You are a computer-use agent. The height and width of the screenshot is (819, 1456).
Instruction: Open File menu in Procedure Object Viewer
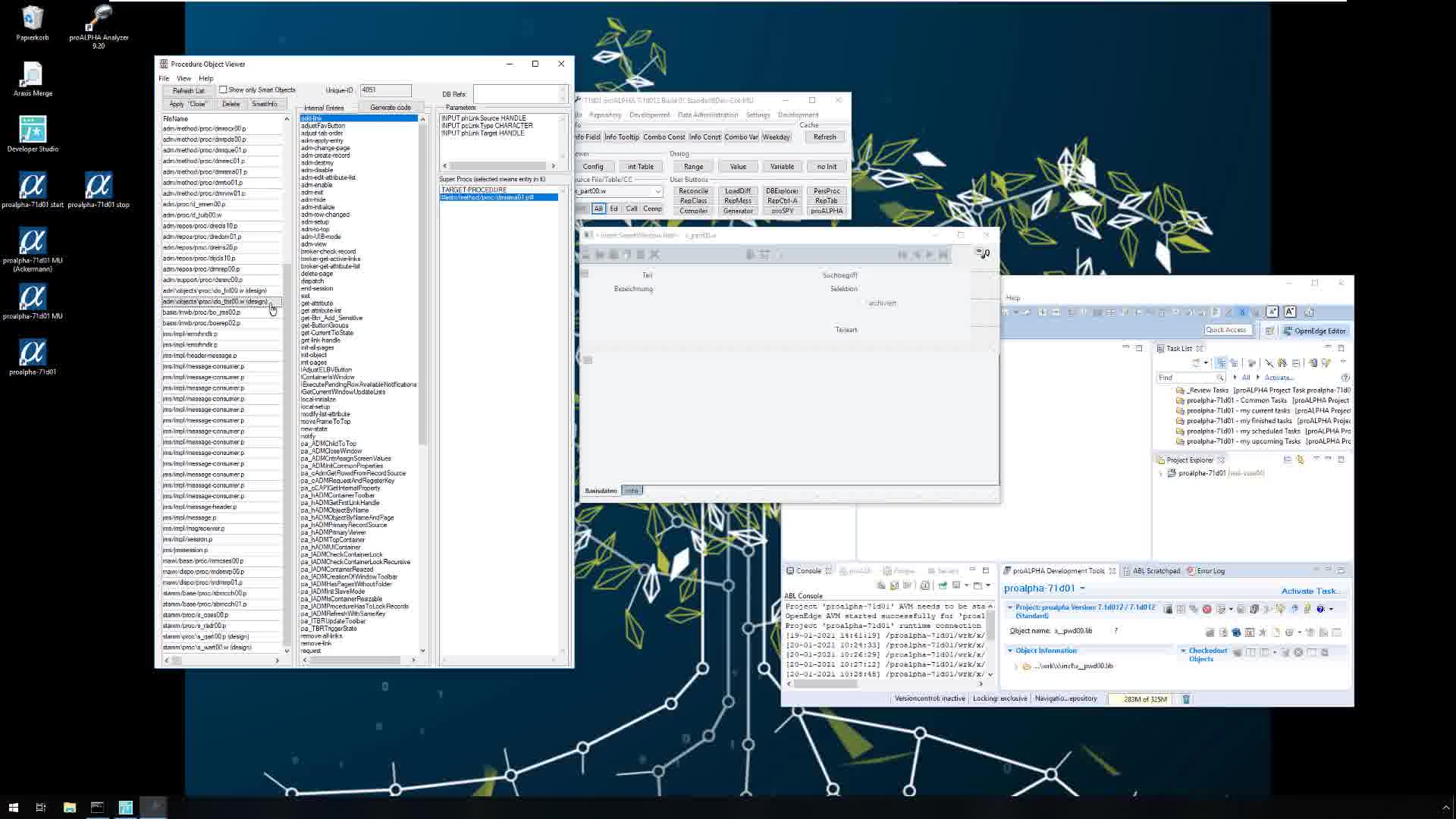164,78
